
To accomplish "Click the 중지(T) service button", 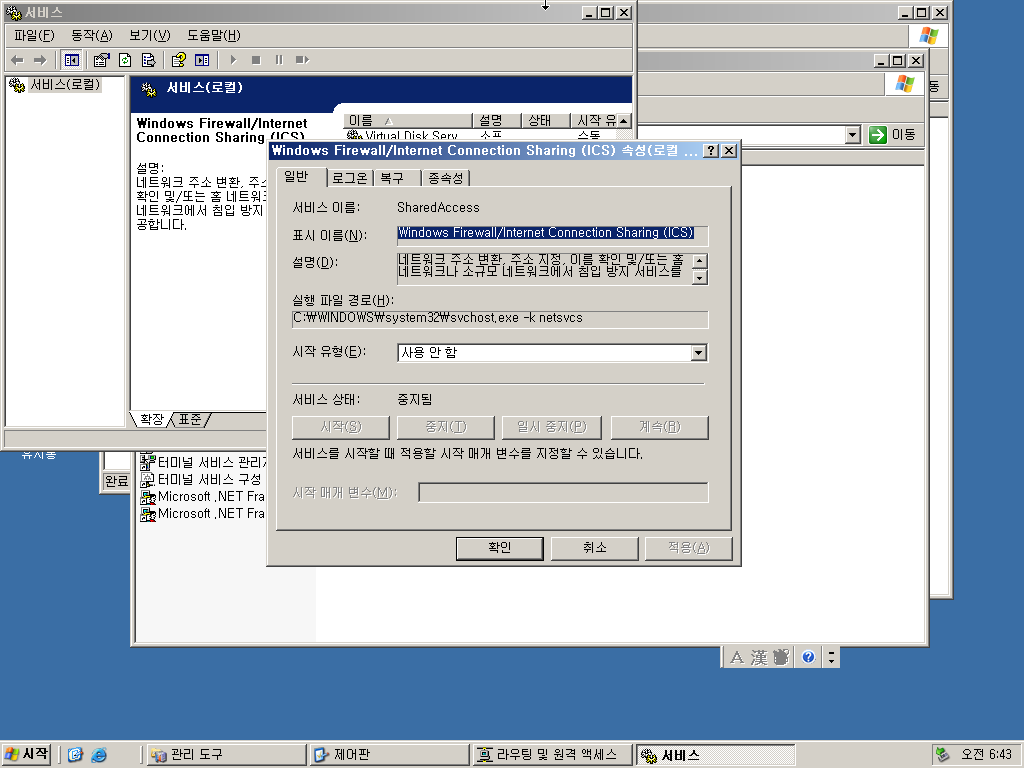I will (x=446, y=427).
